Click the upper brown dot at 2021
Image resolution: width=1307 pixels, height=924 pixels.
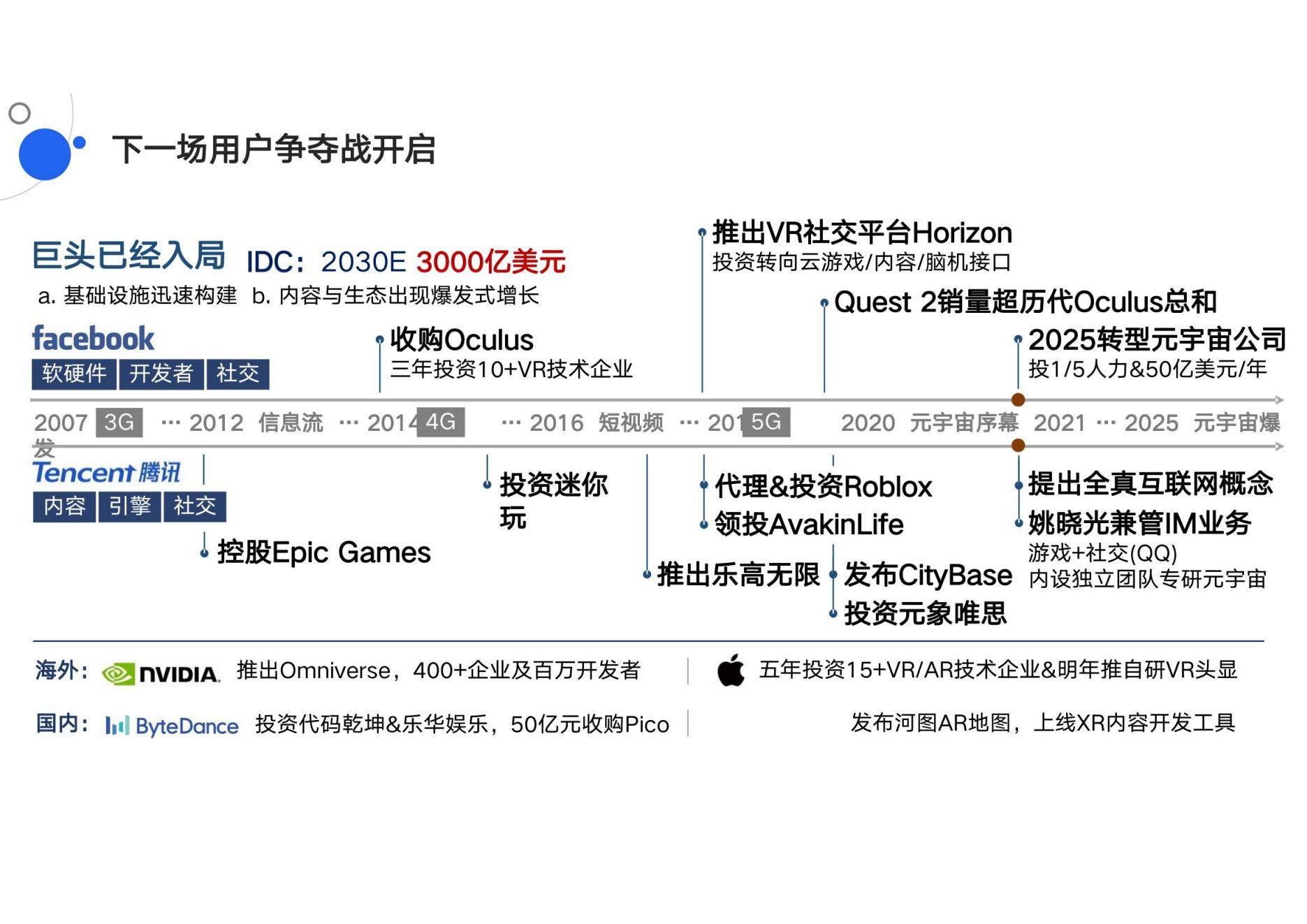coord(1018,400)
